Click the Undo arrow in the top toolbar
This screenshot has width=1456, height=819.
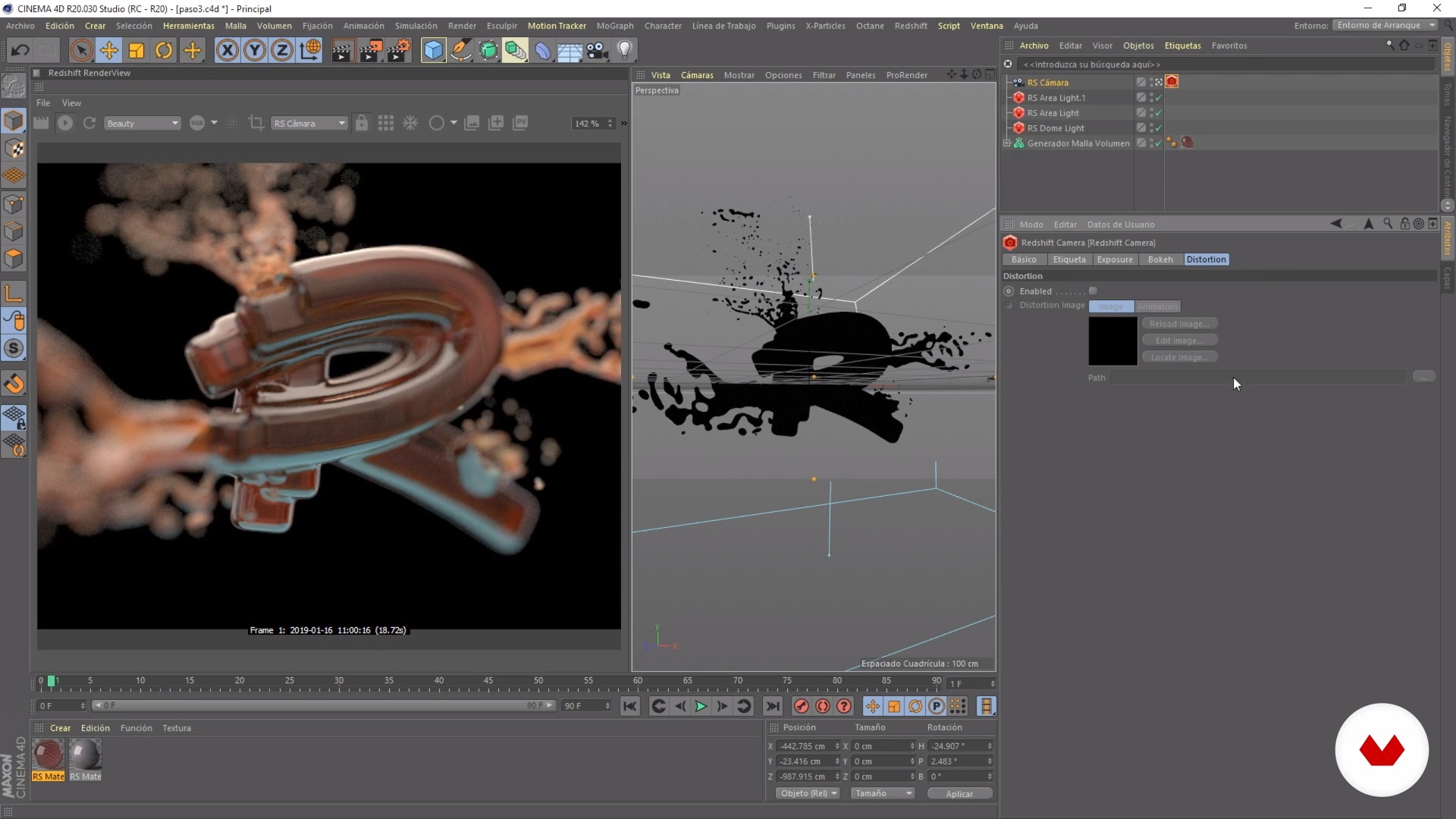coord(20,51)
